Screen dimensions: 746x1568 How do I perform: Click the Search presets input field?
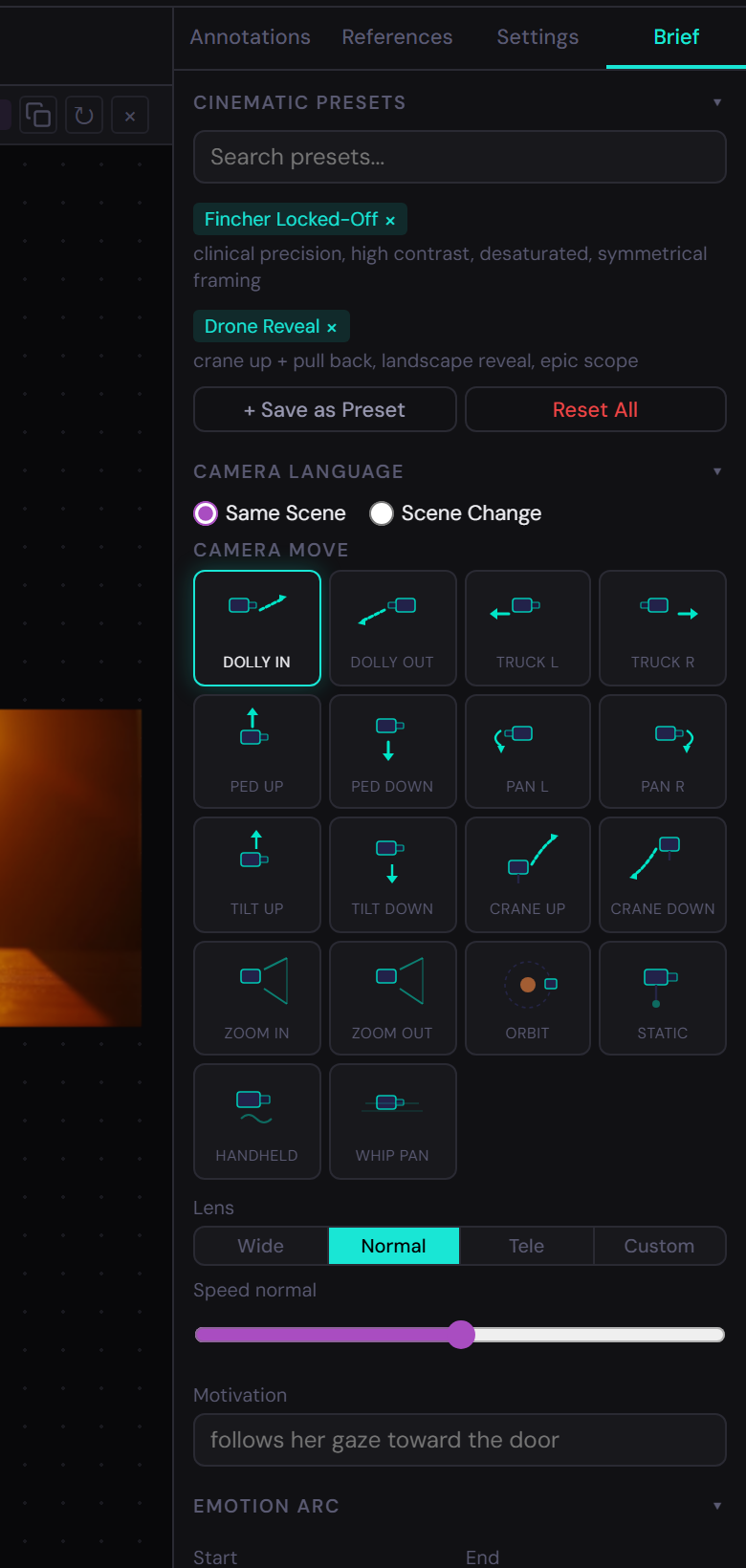click(x=459, y=157)
